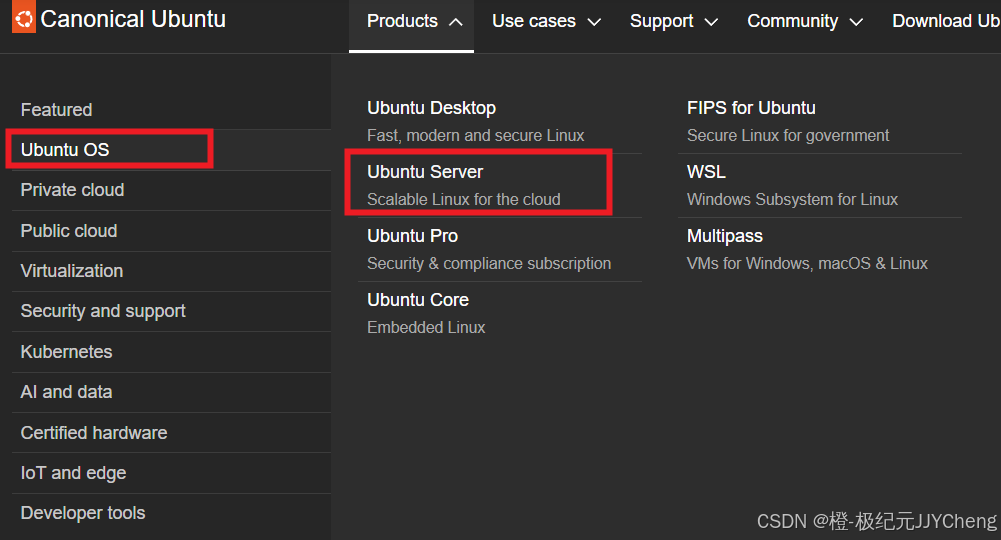Collapse the Products menu chevron
The image size is (1001, 540).
point(456,22)
